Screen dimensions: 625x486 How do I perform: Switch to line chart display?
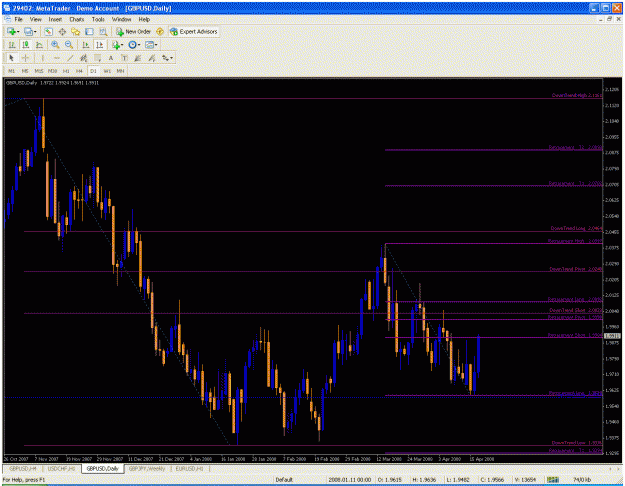coord(39,45)
